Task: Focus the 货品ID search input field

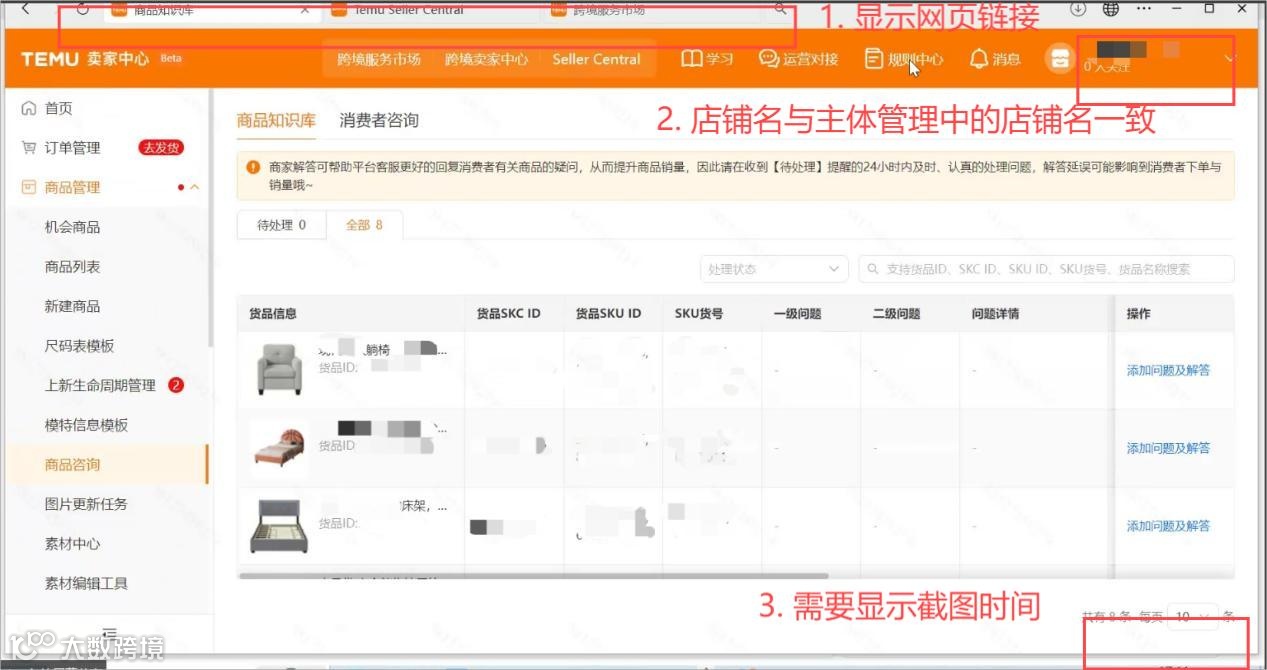Action: tap(1046, 269)
